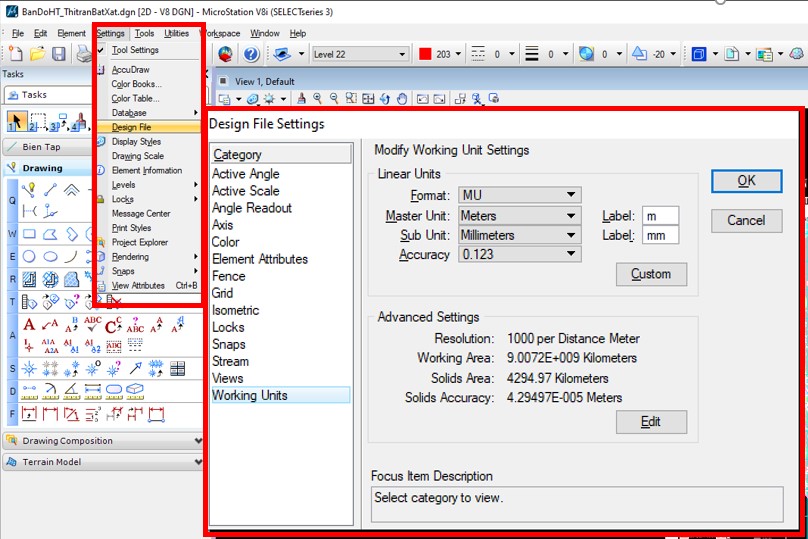Click the Save file icon
Viewport: 808px width, 539px height.
(x=60, y=54)
